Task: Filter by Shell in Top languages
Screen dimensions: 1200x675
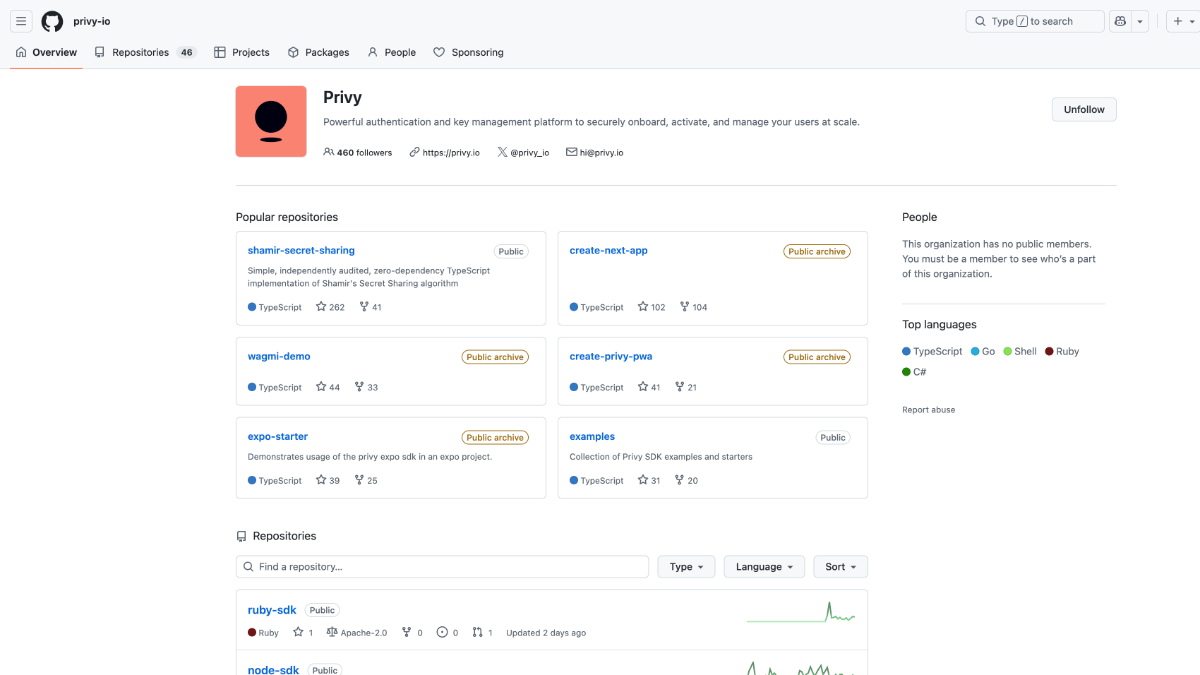Action: (x=1020, y=351)
